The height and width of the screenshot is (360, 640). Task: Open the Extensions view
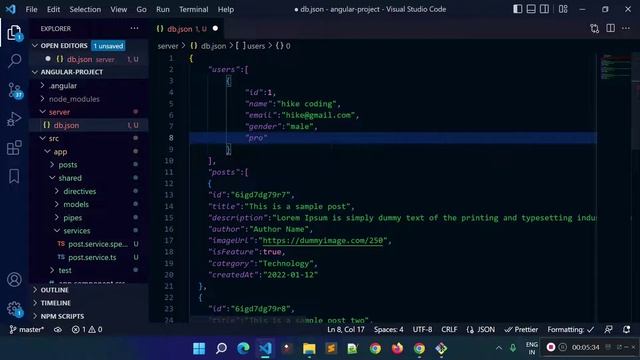14,147
